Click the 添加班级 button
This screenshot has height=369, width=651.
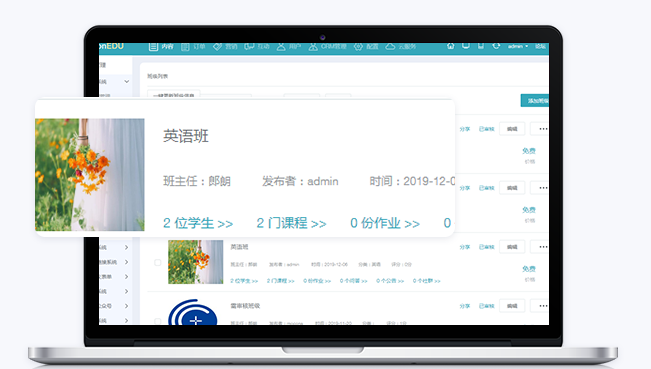[535, 100]
